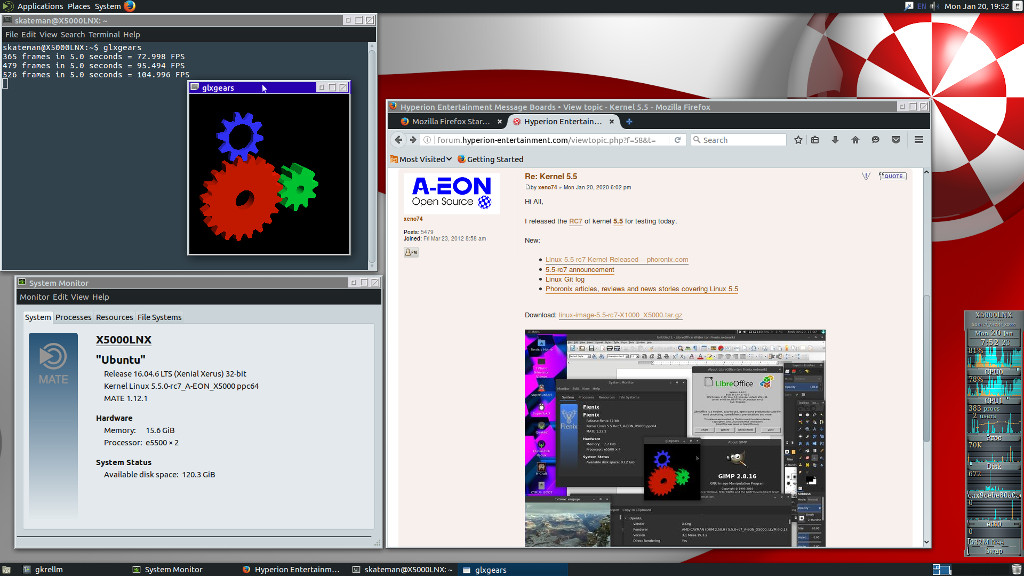Screen dimensions: 1024x576
Task: Open System Monitor Edit menu
Action: [x=60, y=296]
